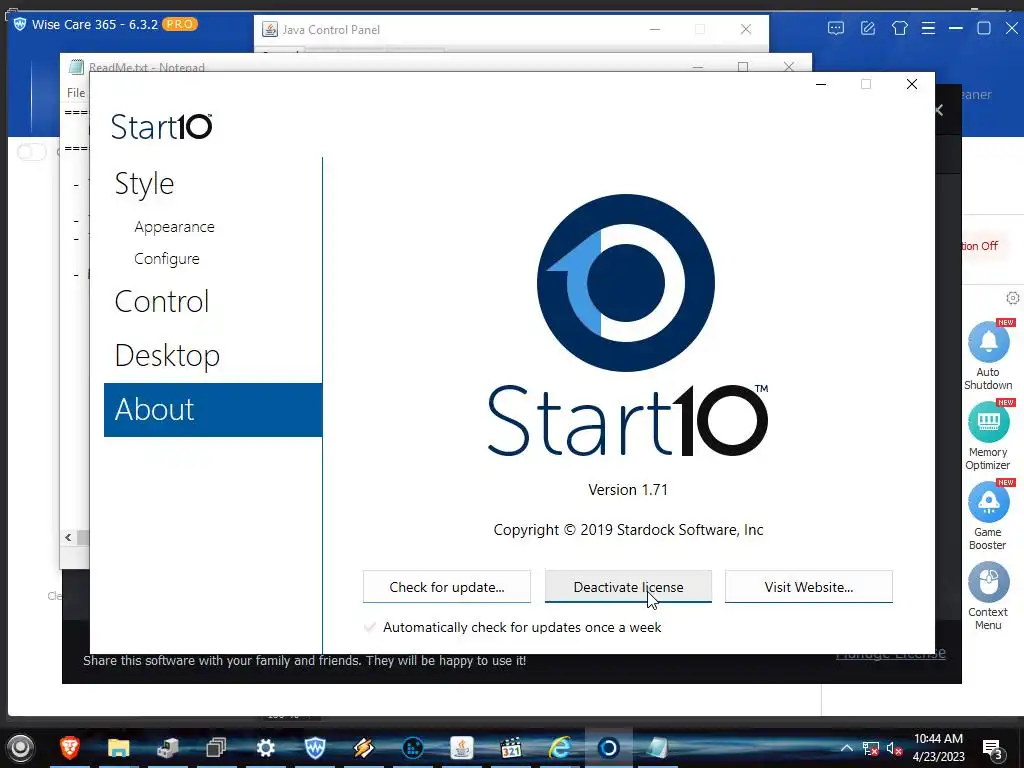The height and width of the screenshot is (768, 1024).
Task: Open Settings gear on the taskbar
Action: (x=265, y=747)
